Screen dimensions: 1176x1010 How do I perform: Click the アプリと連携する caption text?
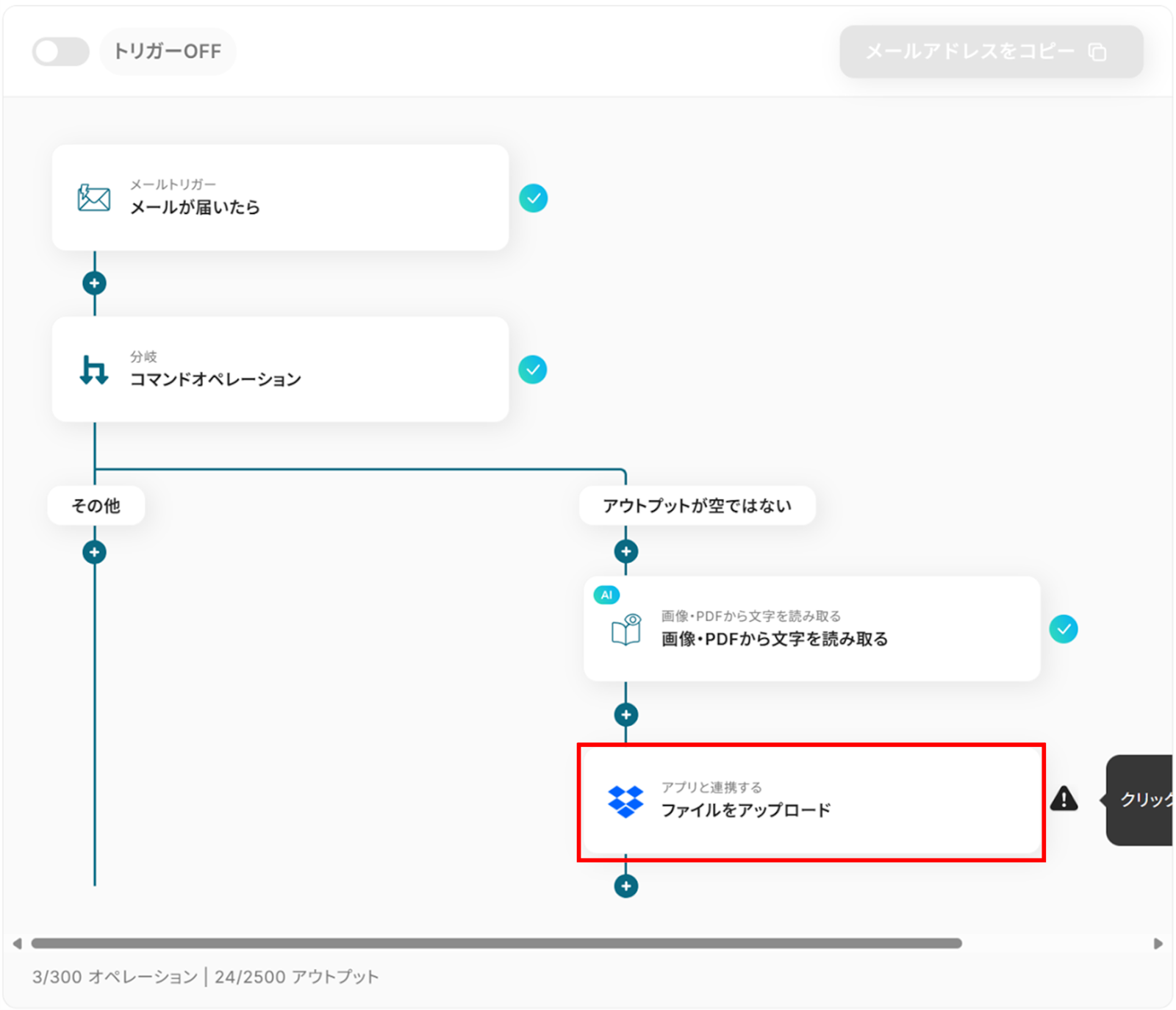click(x=711, y=787)
